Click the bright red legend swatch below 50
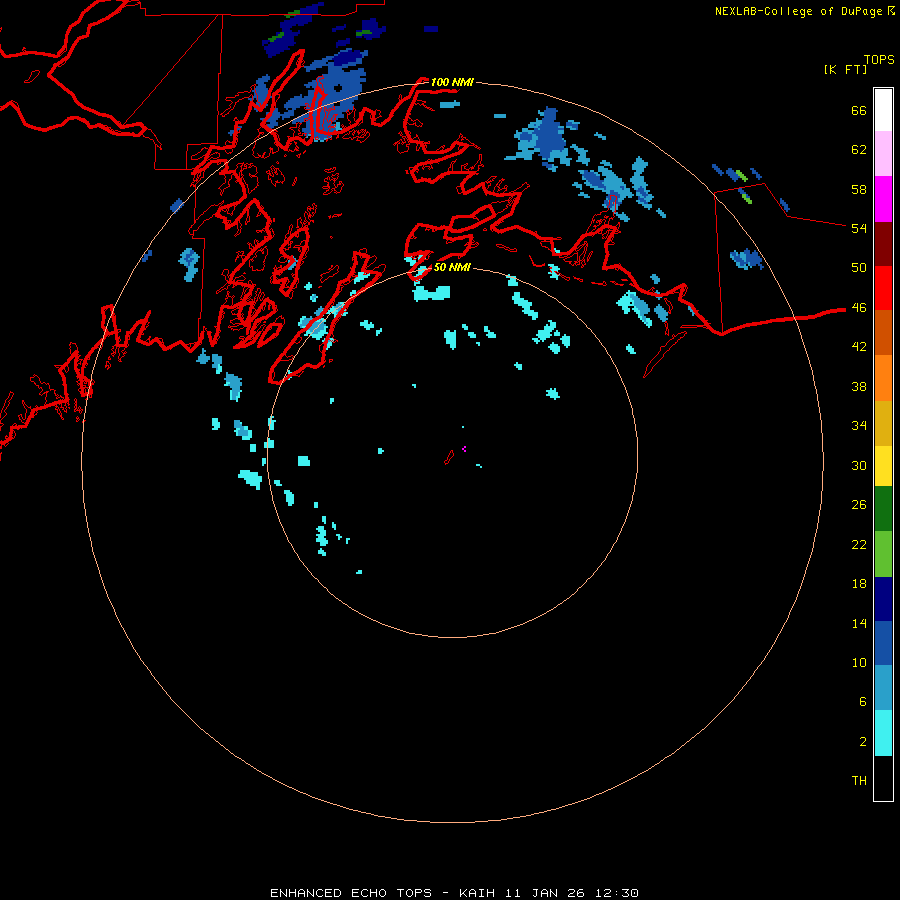900x900 pixels. pos(883,288)
